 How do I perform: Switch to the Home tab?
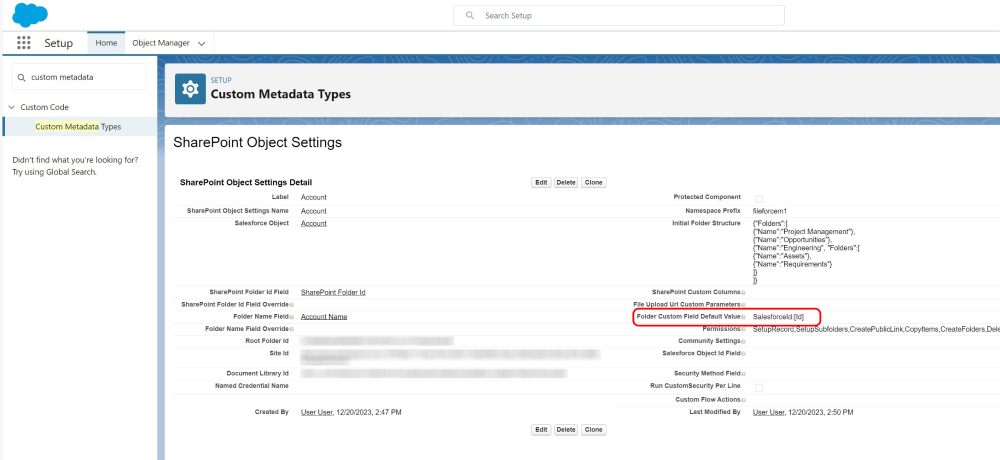pyautogui.click(x=106, y=44)
